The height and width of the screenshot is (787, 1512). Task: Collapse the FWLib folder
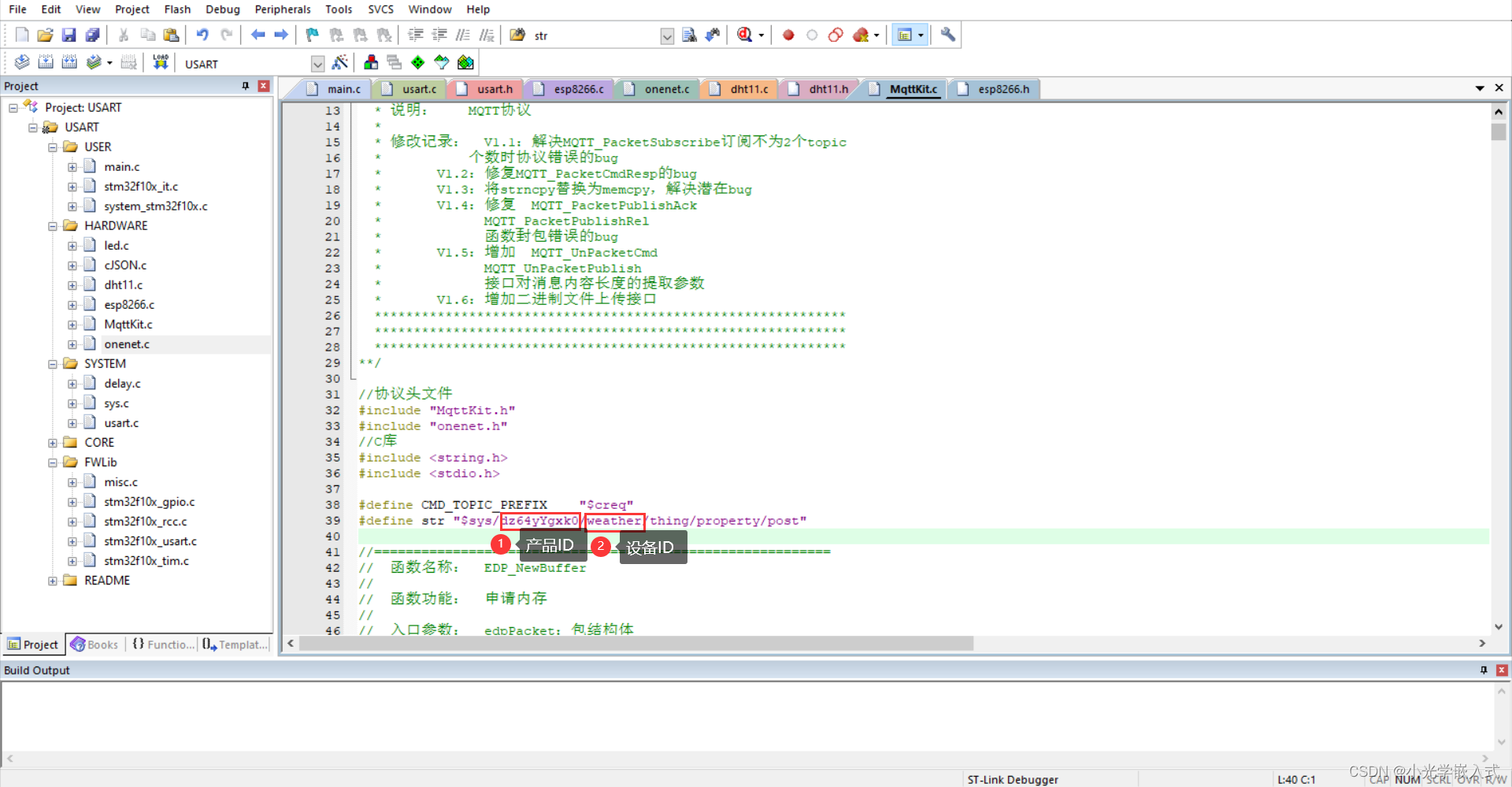(x=53, y=462)
